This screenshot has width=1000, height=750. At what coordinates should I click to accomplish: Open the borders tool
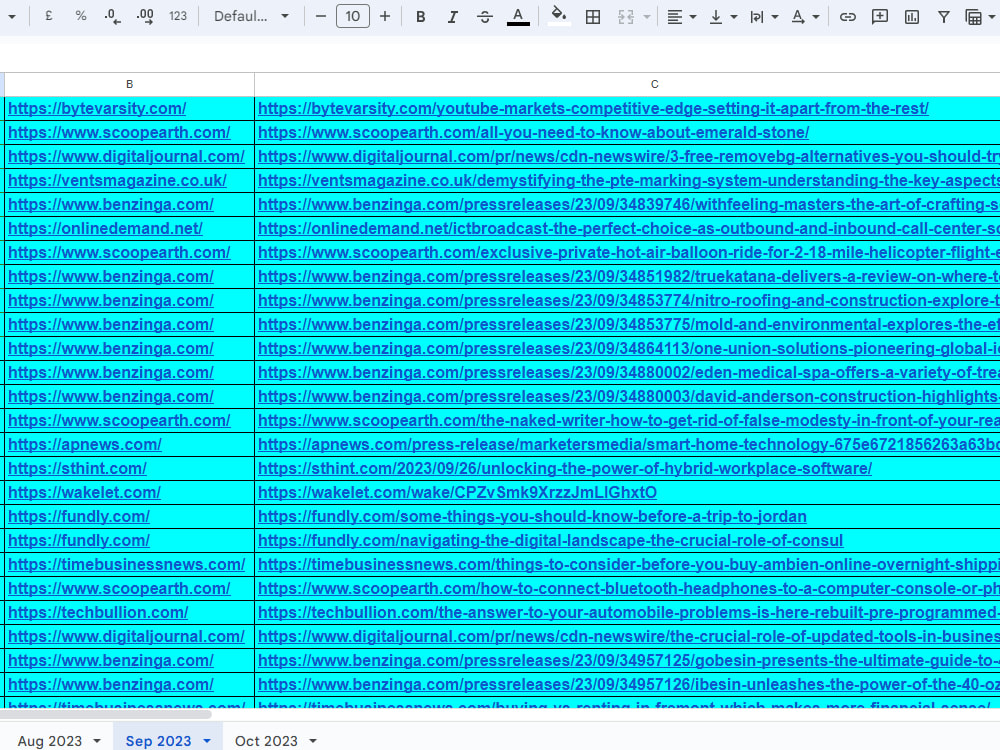[x=592, y=17]
